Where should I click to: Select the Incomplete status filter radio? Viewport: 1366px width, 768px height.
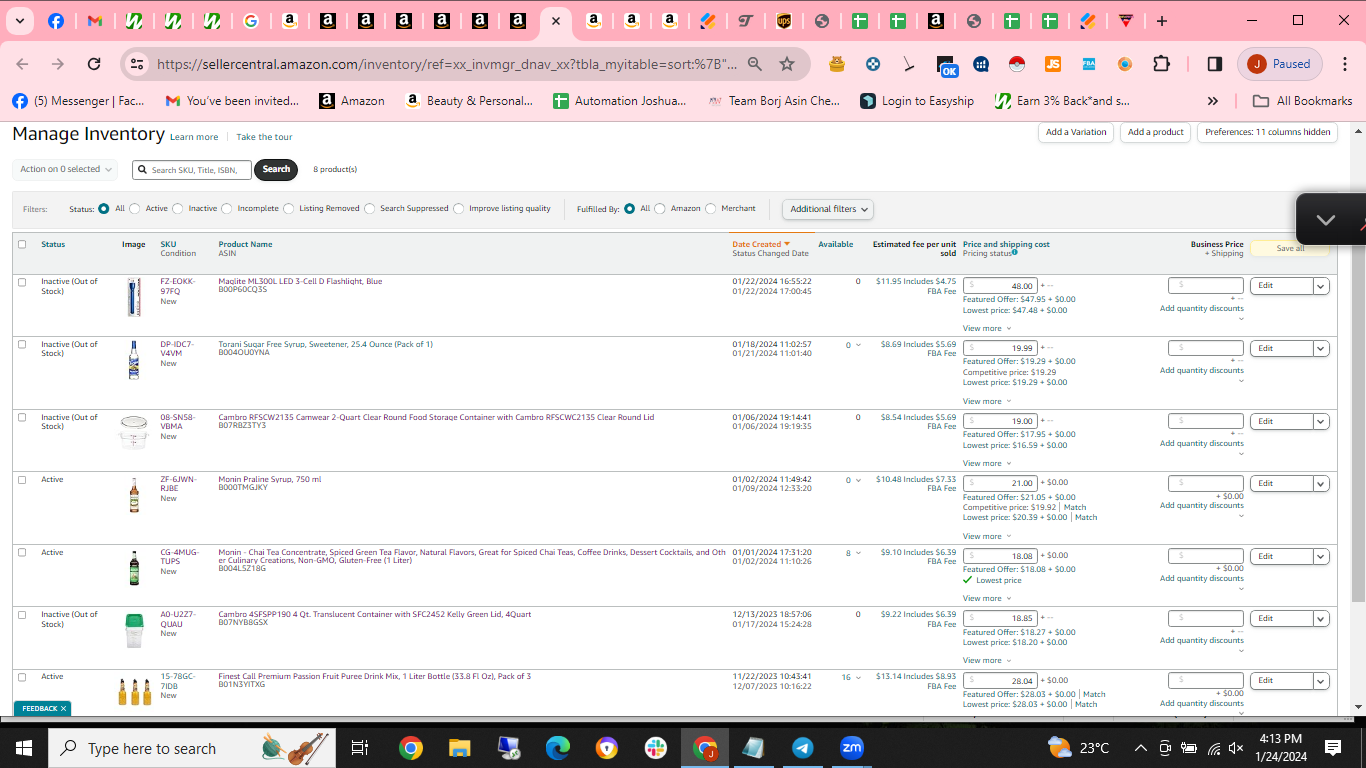pos(227,209)
